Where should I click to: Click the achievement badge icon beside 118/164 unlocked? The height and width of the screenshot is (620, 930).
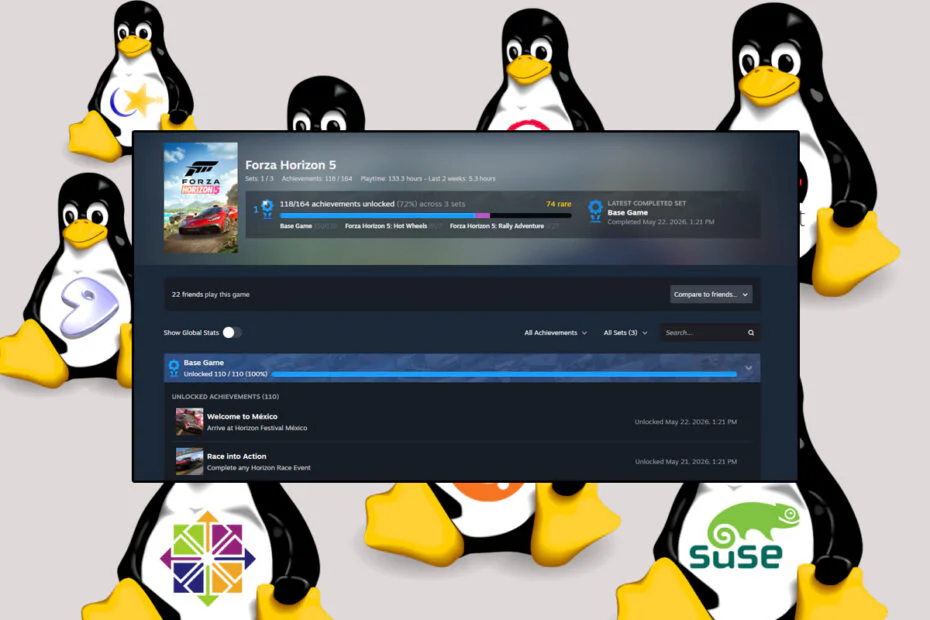[267, 209]
